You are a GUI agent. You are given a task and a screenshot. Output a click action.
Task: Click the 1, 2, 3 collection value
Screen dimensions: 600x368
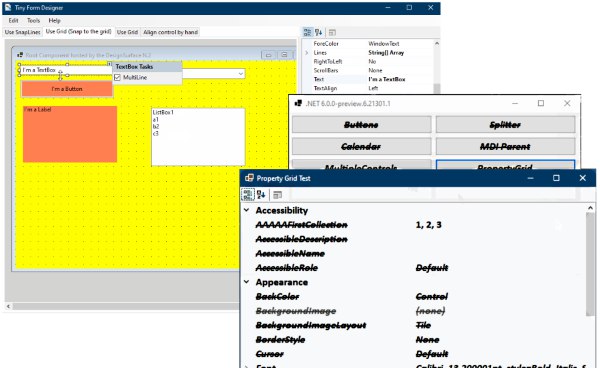(x=429, y=225)
